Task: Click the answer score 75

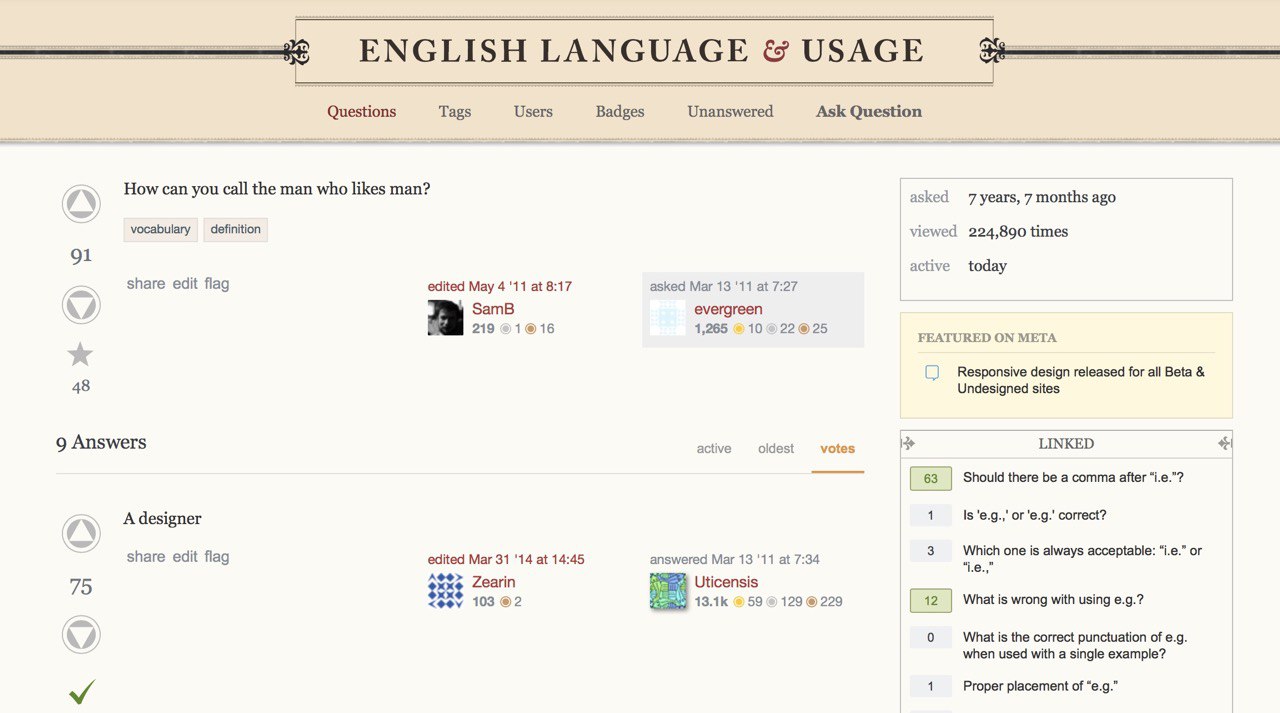Action: coord(81,587)
